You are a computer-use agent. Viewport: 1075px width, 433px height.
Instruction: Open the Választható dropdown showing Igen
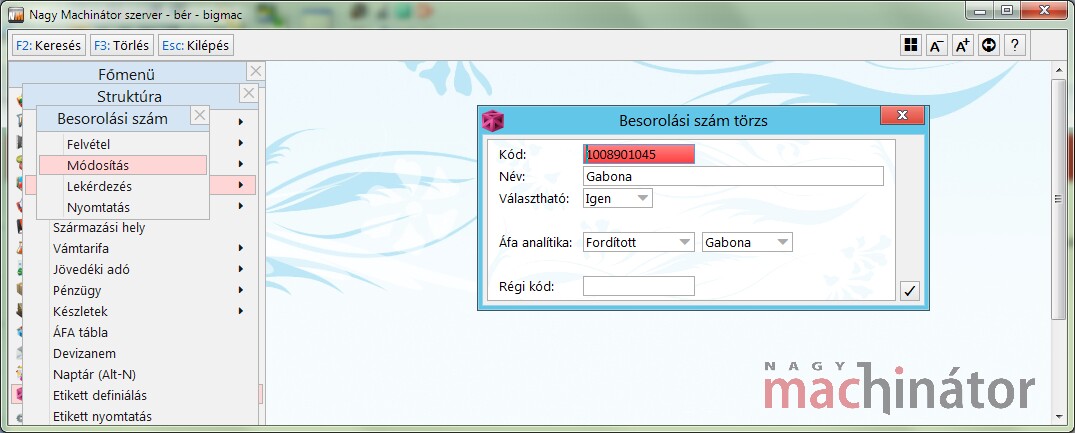point(618,198)
